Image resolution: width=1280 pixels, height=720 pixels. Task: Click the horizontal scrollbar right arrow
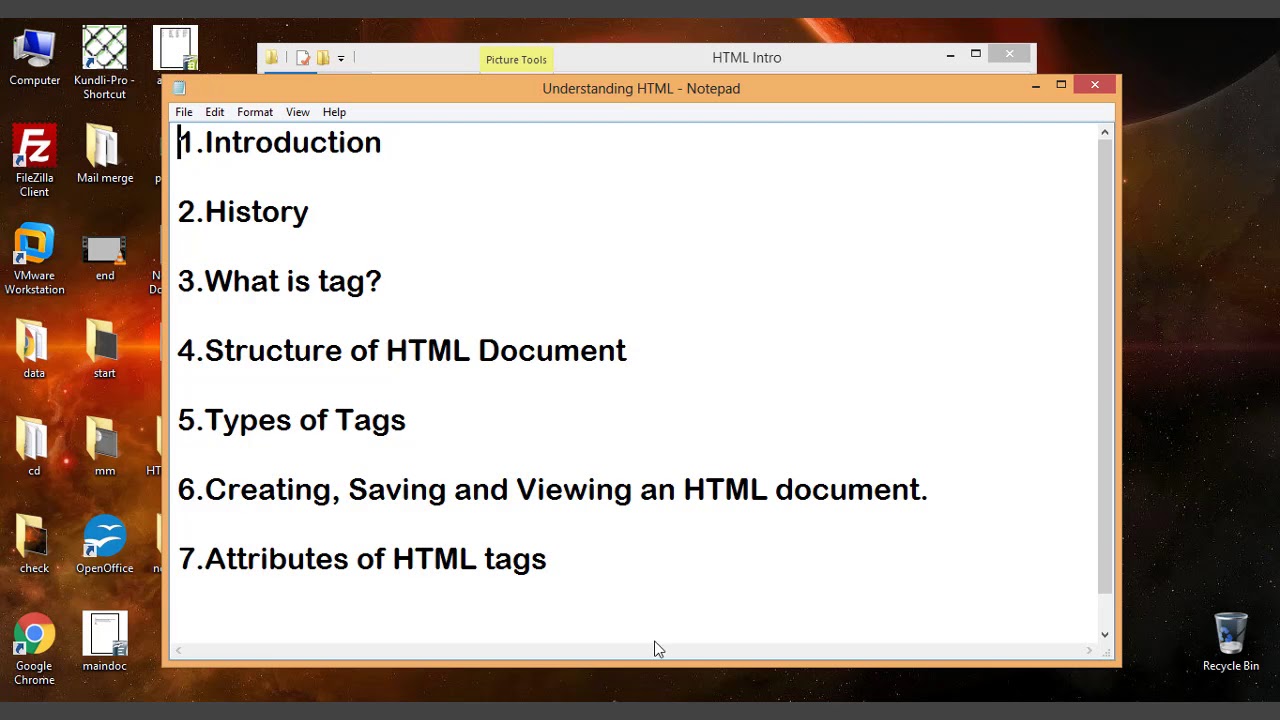[x=1089, y=651]
